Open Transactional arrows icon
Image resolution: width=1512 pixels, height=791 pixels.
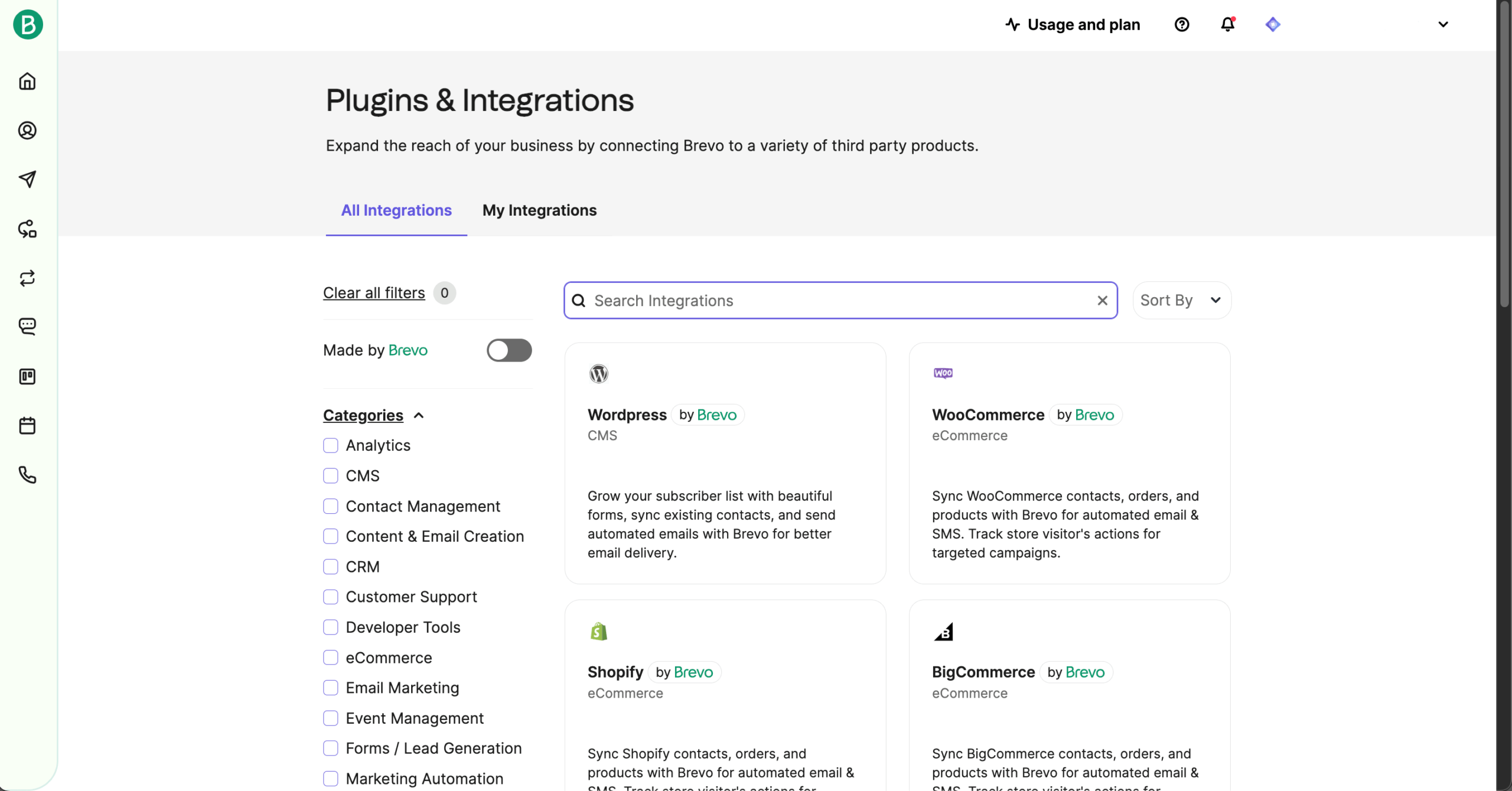click(x=27, y=278)
